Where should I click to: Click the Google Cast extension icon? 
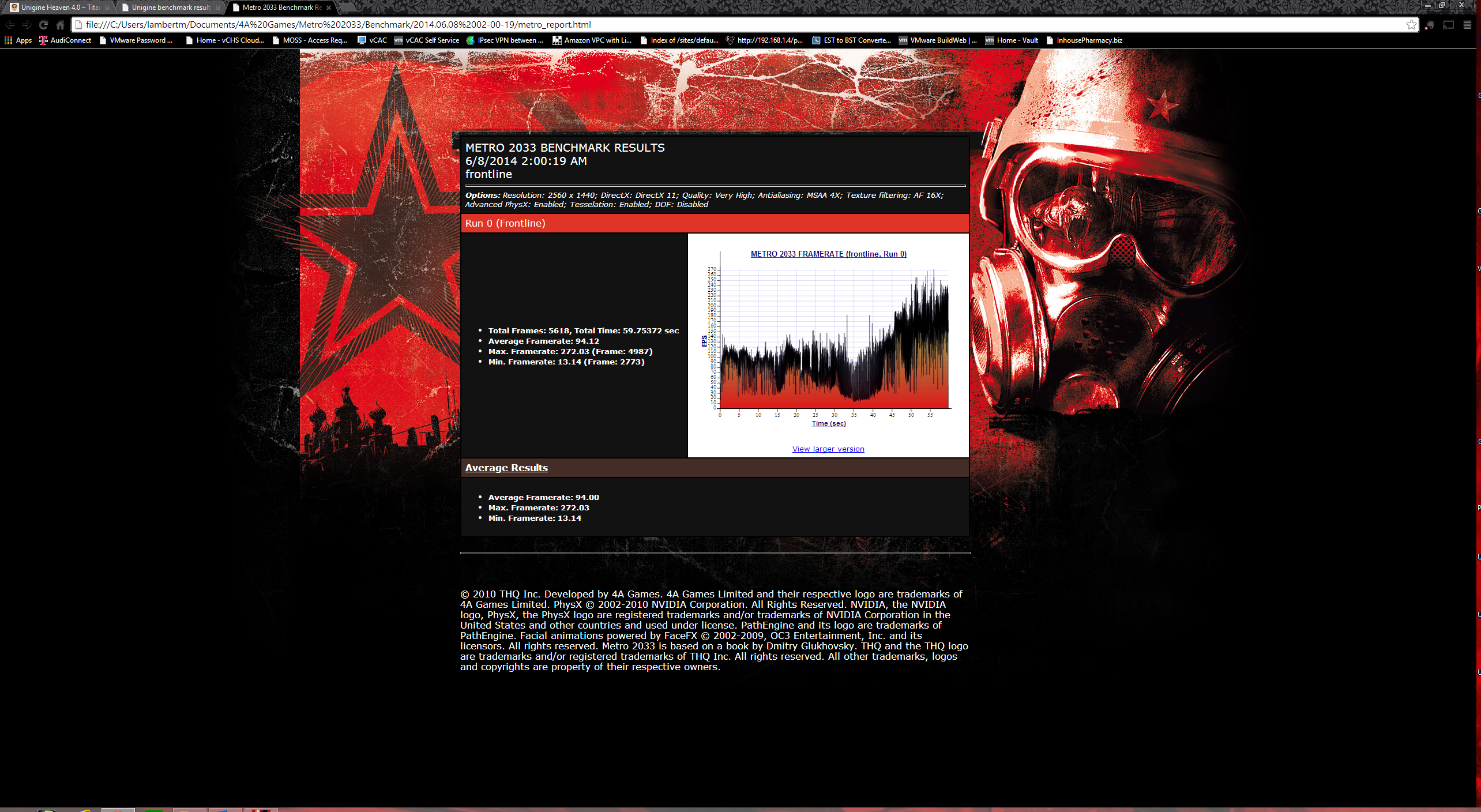1449,25
